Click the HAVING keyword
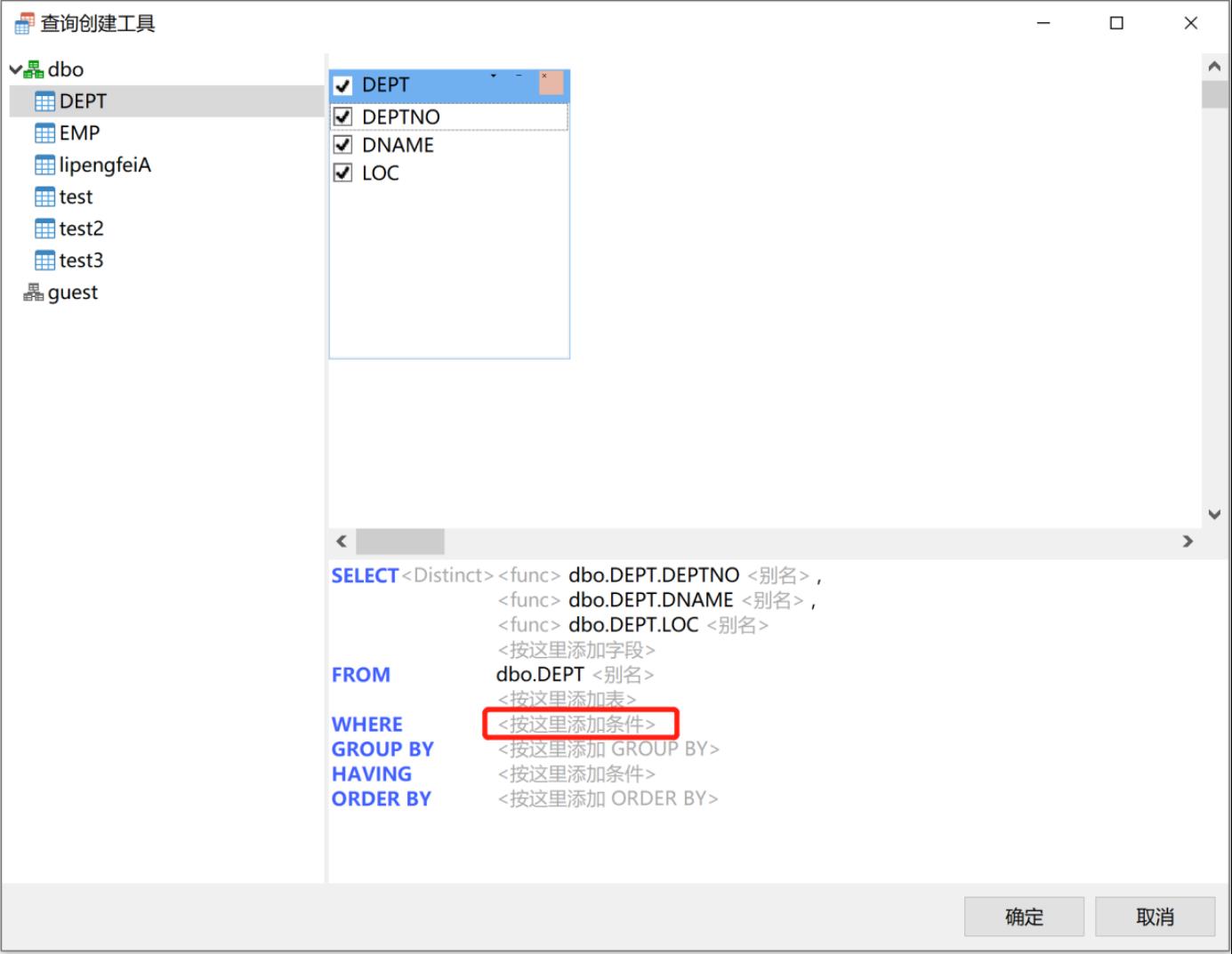This screenshot has width=1232, height=954. 372,774
